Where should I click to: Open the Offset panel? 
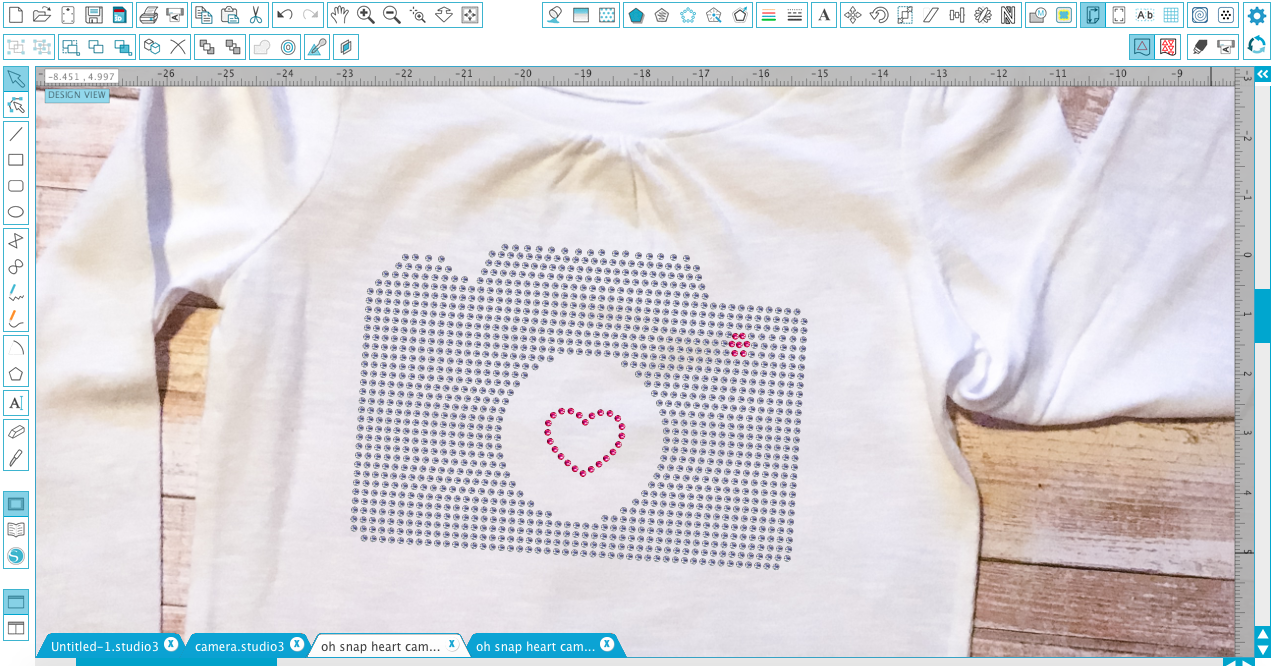tap(739, 14)
